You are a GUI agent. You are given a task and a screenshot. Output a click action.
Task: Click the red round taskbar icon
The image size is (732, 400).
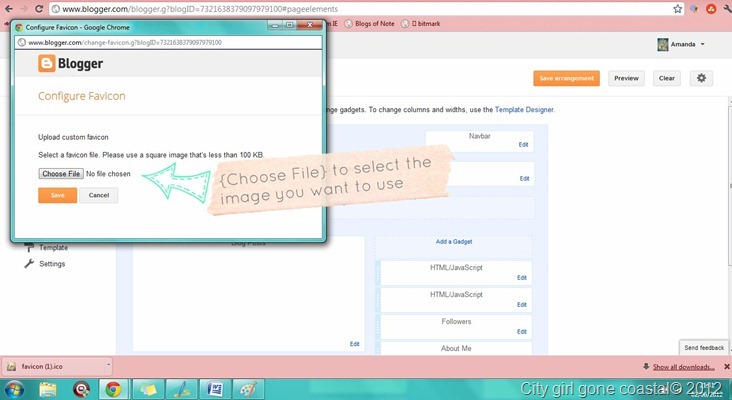[81, 389]
